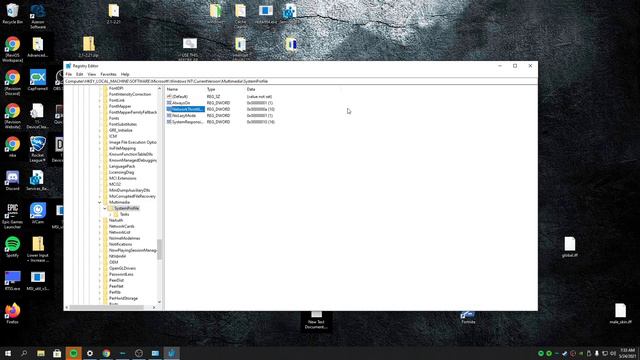Open File Explorer from the taskbar
The image size is (640, 360).
(41, 353)
